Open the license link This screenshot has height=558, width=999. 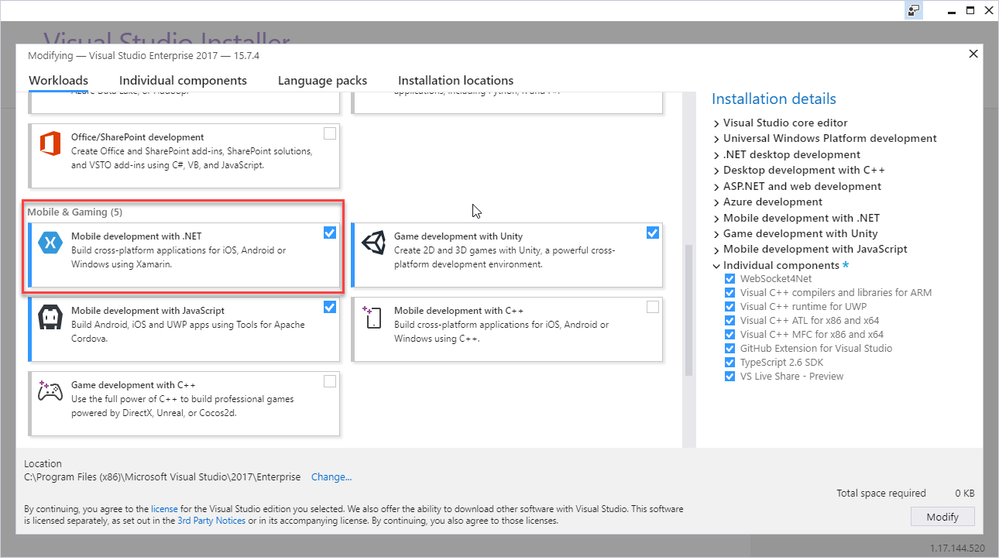164,509
